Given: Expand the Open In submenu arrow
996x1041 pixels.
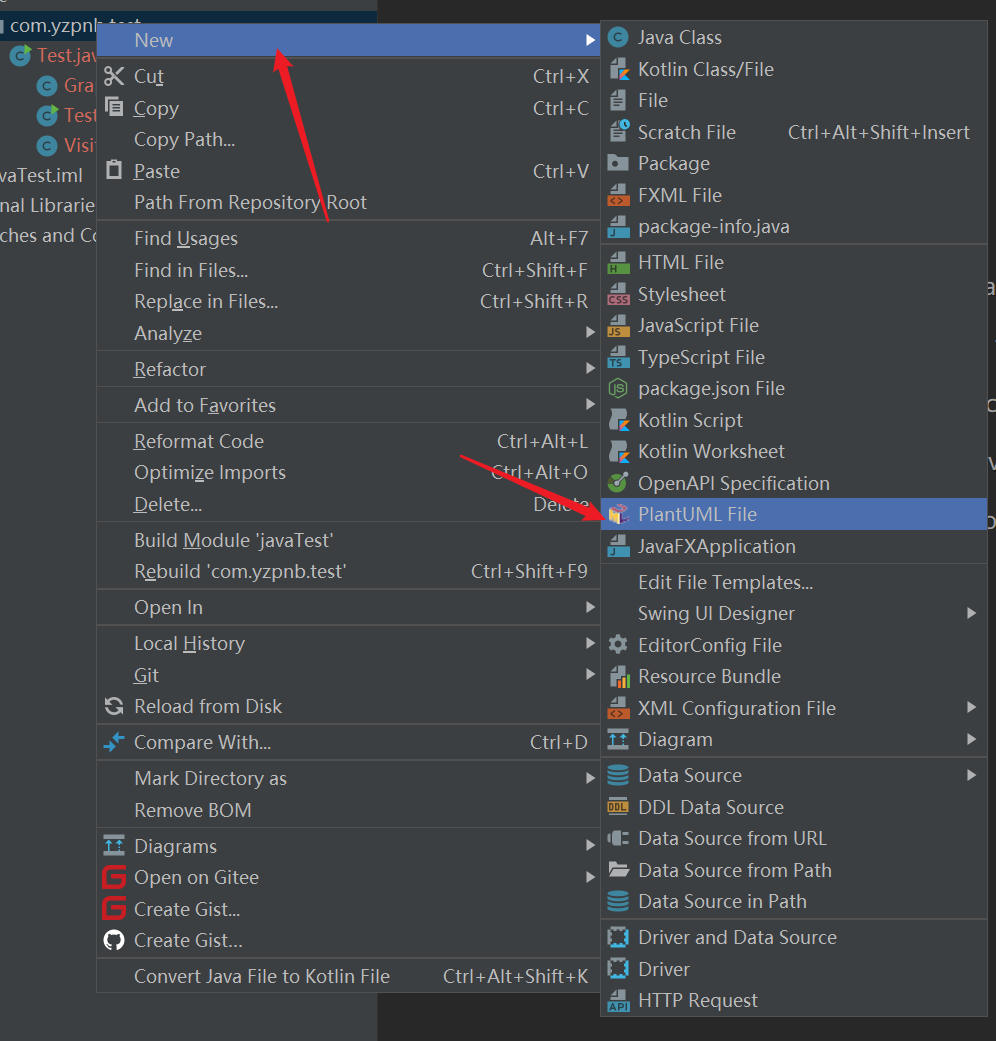Looking at the screenshot, I should click(590, 607).
